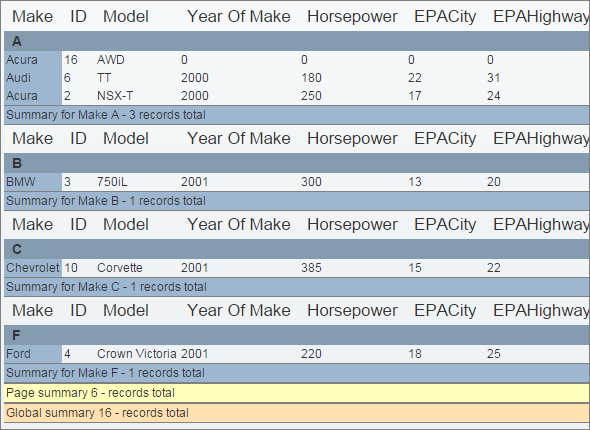Click the group C header row

(x=297, y=249)
